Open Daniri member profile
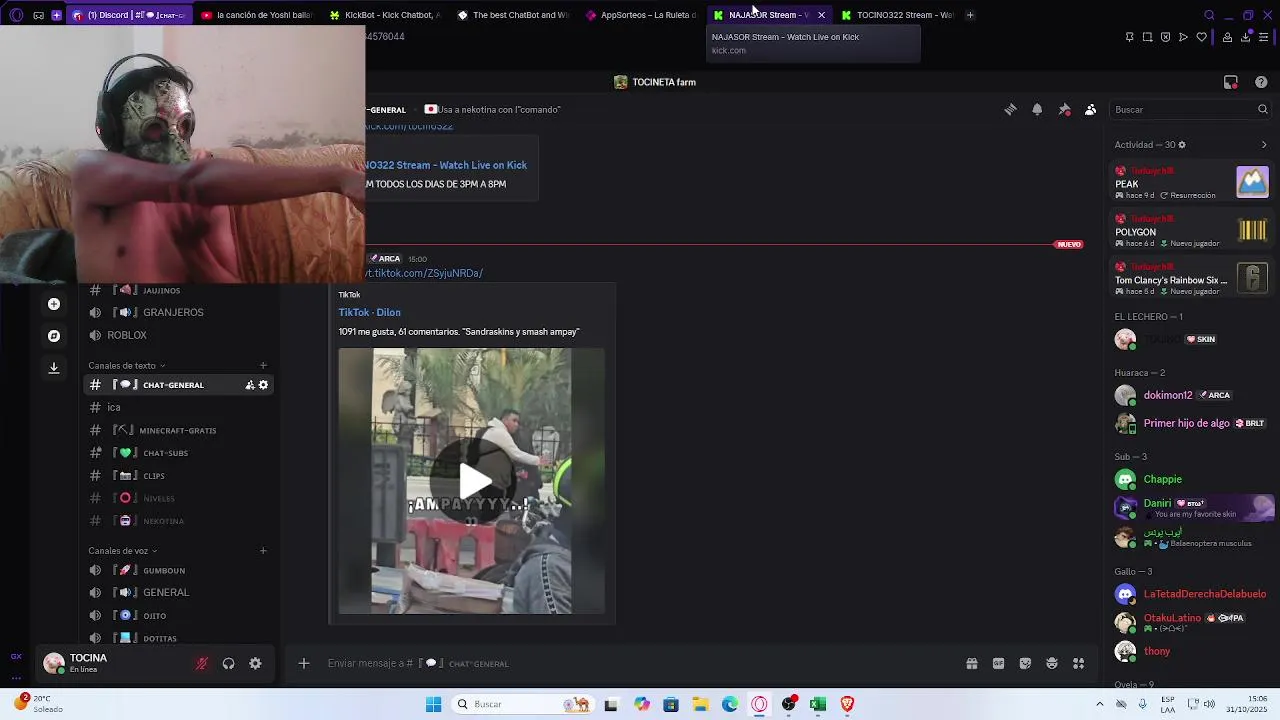 click(x=1191, y=508)
